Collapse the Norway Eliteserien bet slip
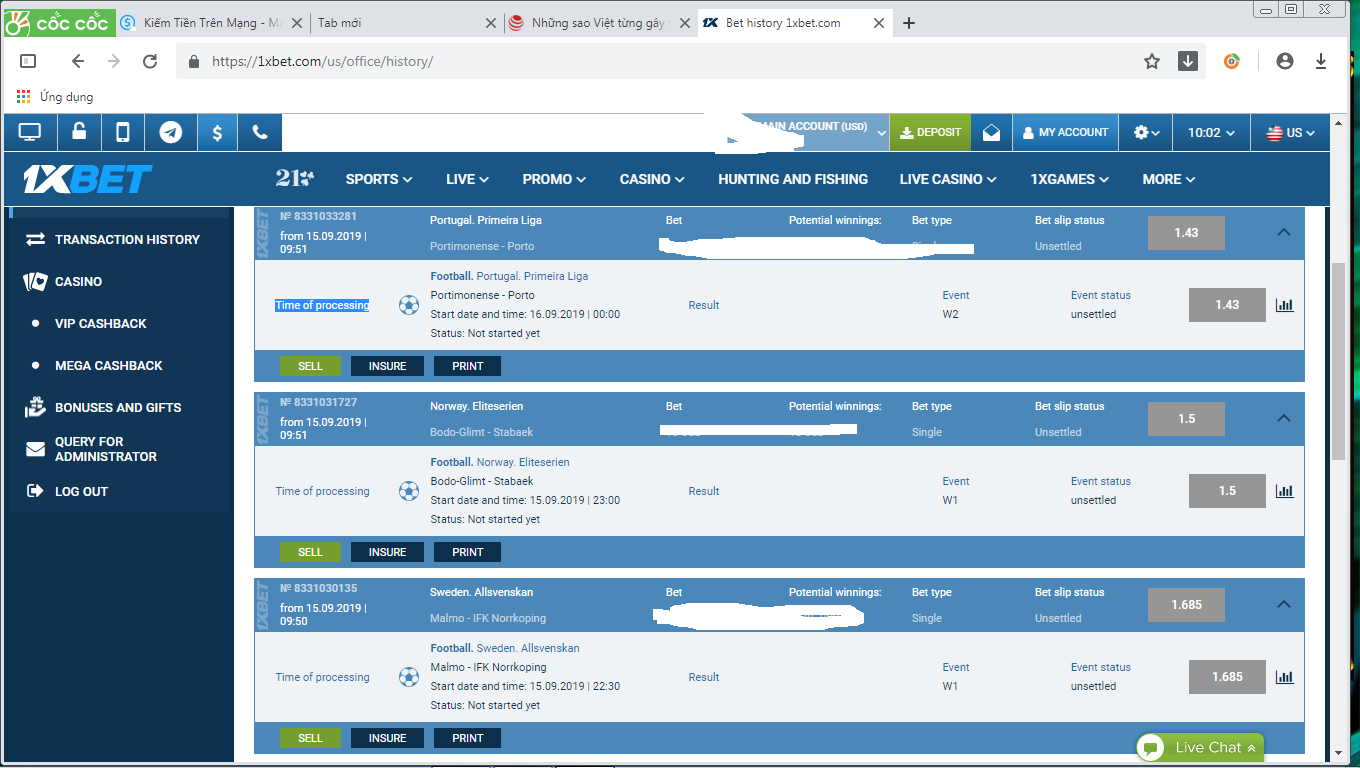This screenshot has height=768, width=1360. click(x=1284, y=418)
